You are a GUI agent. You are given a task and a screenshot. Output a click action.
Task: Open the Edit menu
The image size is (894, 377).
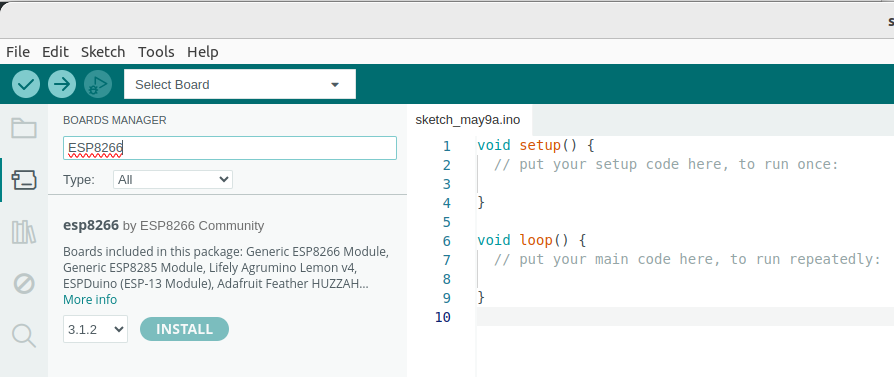55,52
